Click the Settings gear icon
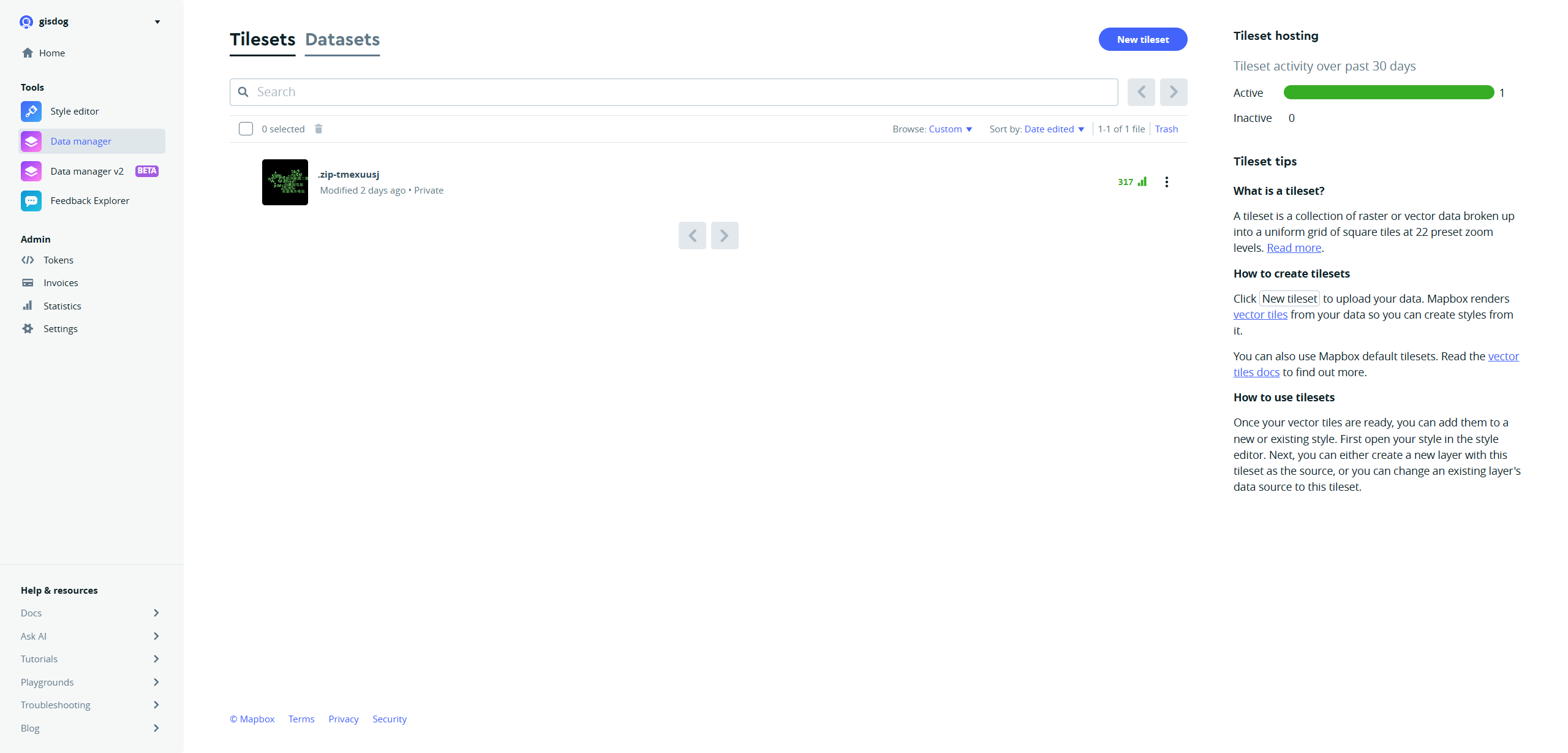Image resolution: width=1568 pixels, height=753 pixels. pyautogui.click(x=28, y=329)
